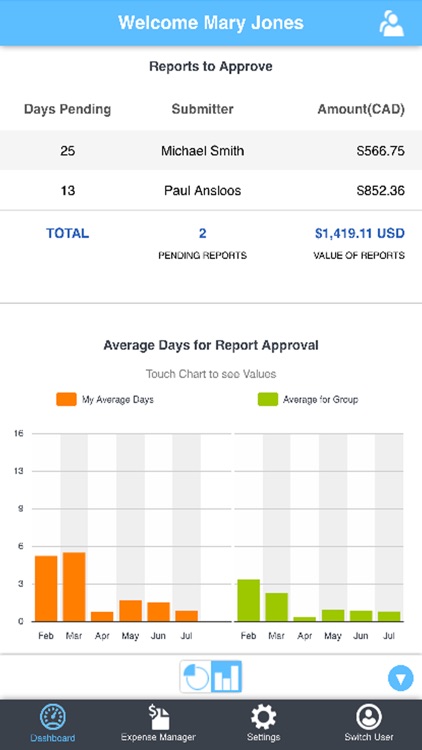
Task: Open the Dashboard tab
Action: point(53,723)
